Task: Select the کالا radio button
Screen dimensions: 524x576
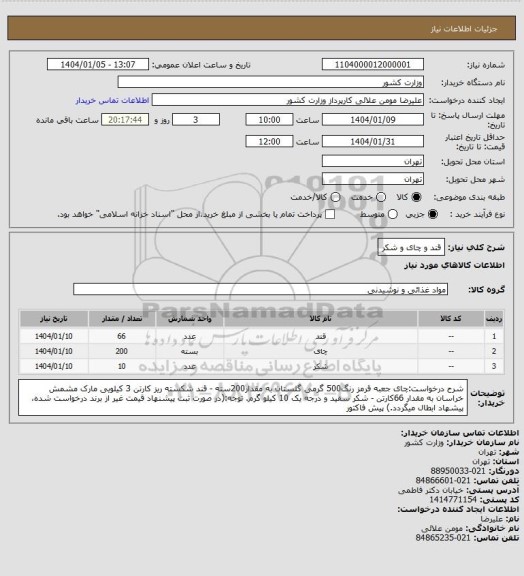Action: (416, 197)
